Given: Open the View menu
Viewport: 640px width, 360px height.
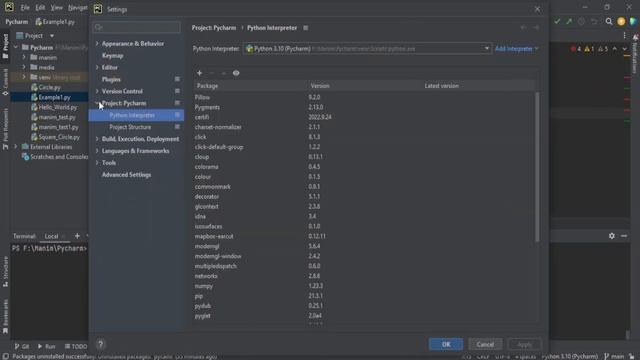Looking at the screenshot, I should coord(56,8).
